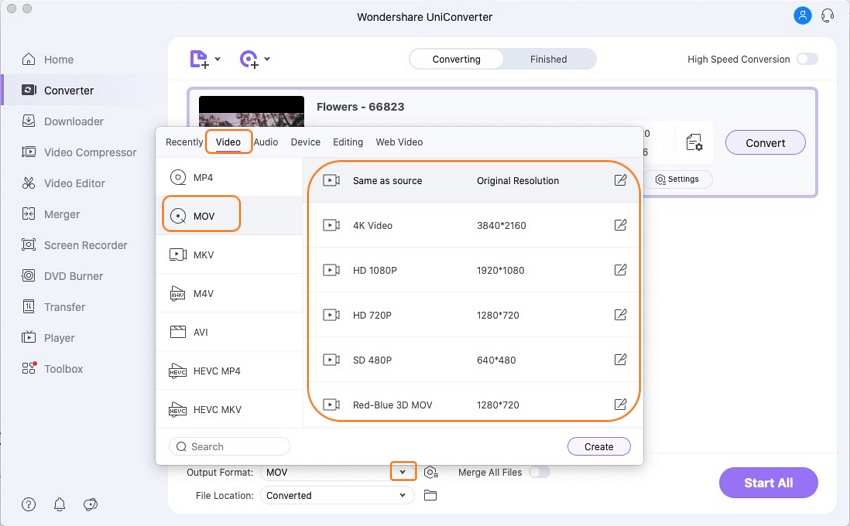Click edit icon for 4K Video preset

pos(620,225)
